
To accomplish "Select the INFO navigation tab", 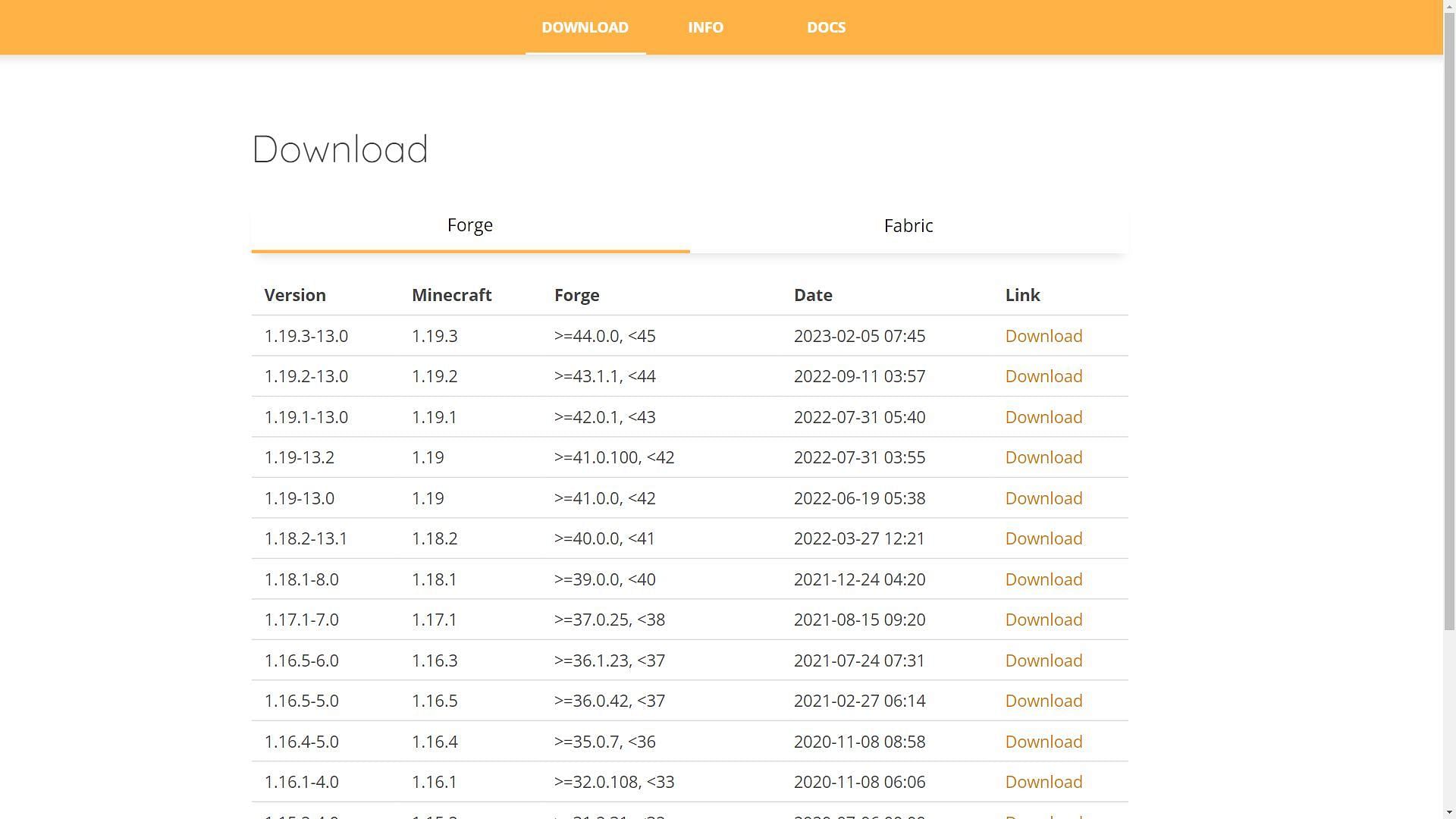I will [705, 27].
